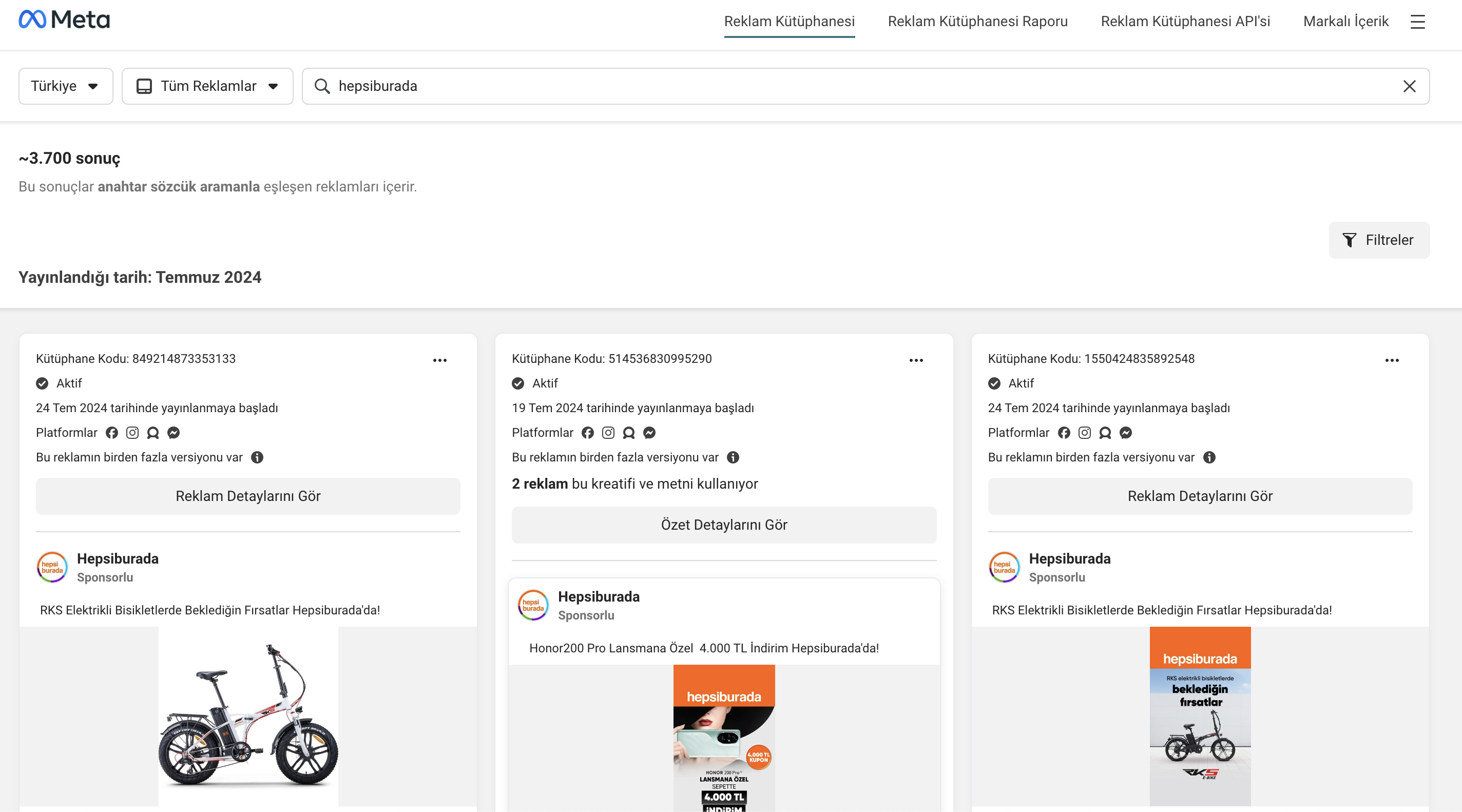Clear the hepsiburada search text

pyautogui.click(x=1409, y=86)
